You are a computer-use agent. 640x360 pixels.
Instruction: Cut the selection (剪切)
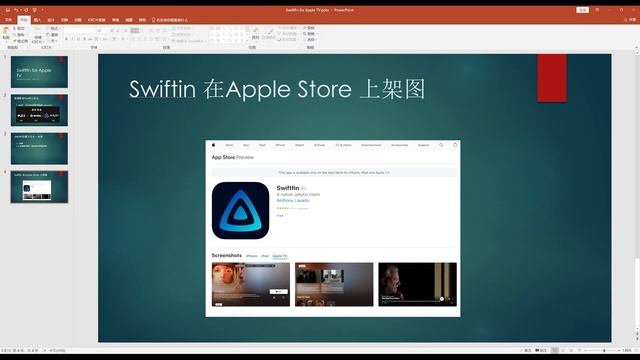click(19, 28)
